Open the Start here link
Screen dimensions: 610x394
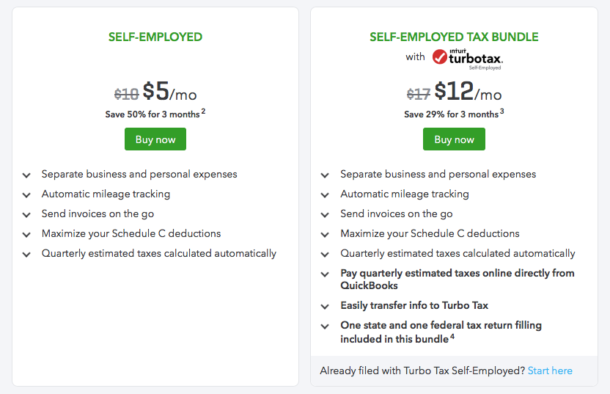(550, 371)
